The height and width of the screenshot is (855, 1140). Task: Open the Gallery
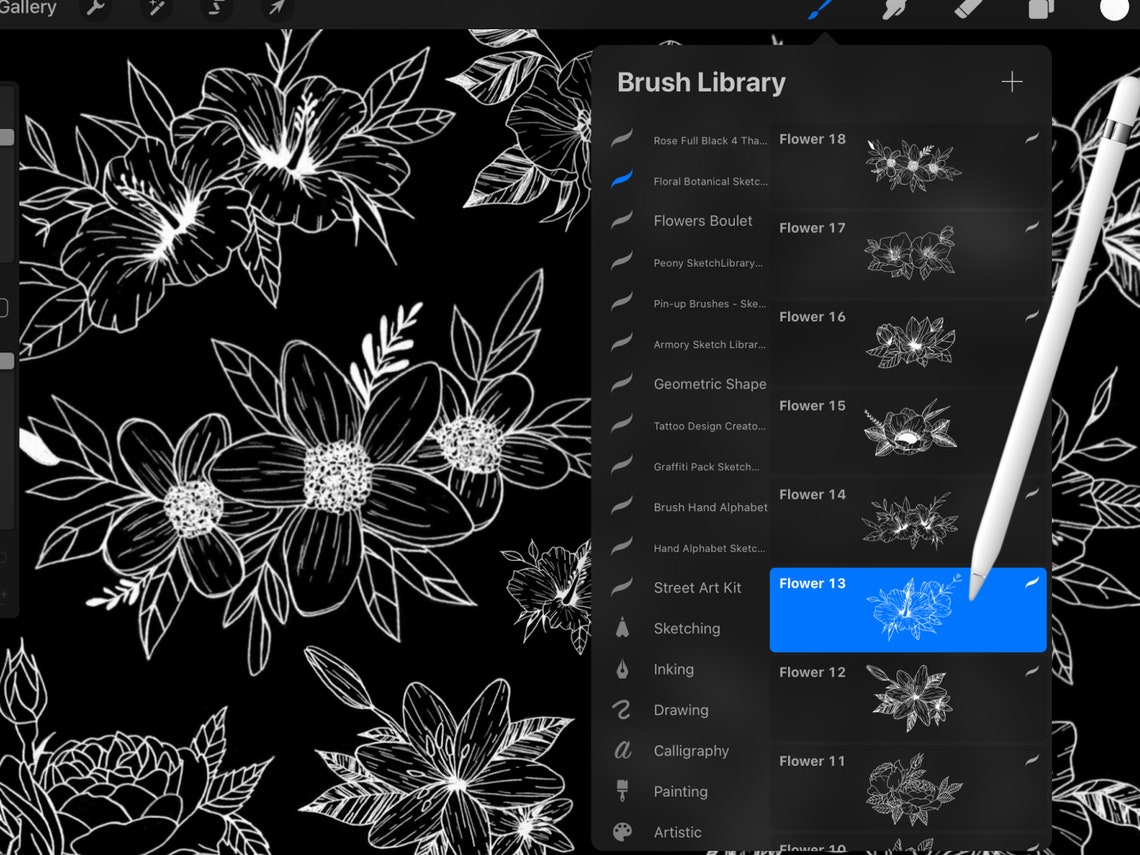(x=28, y=8)
